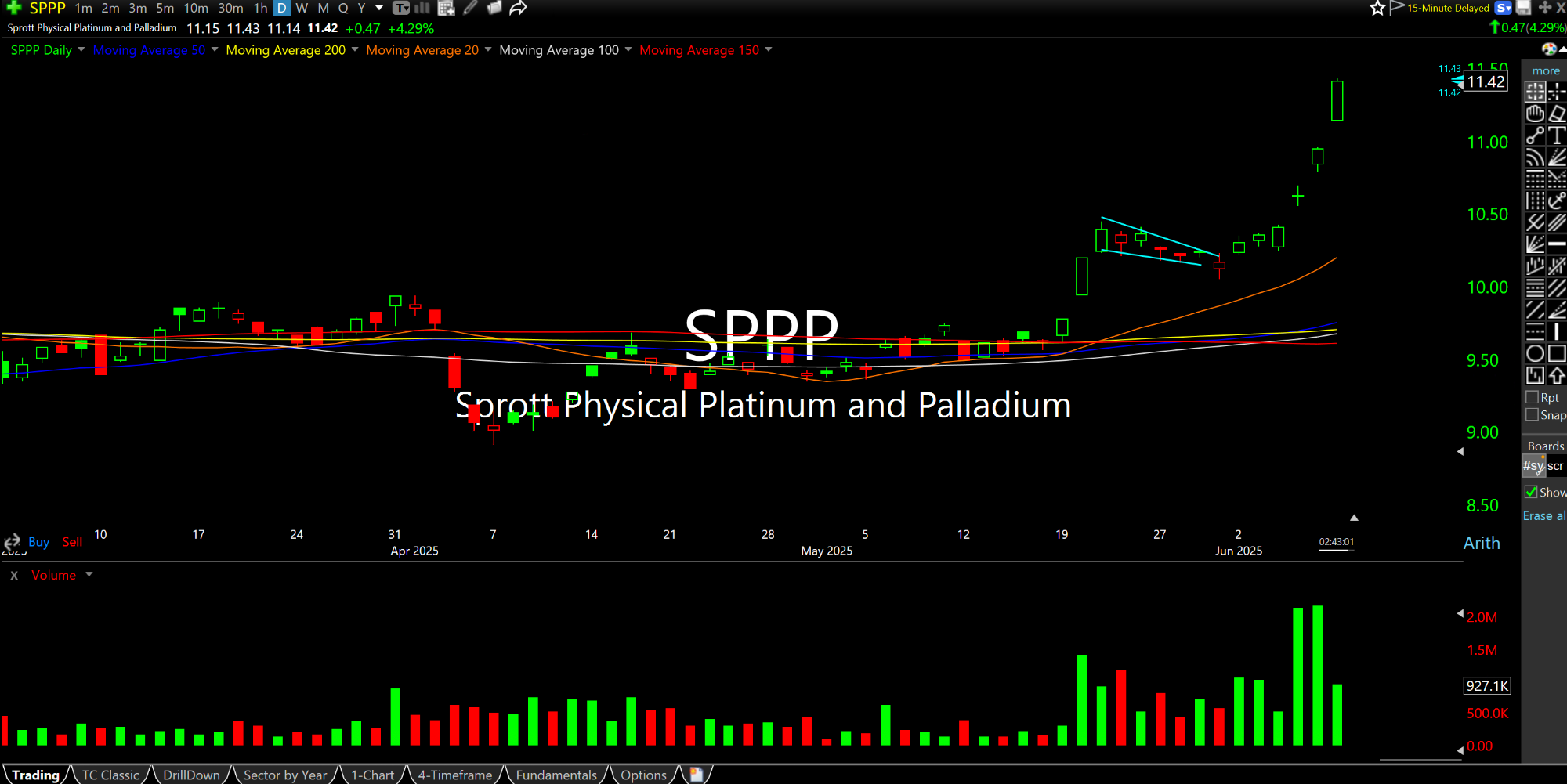1567x784 pixels.
Task: Switch to the Daily (D) time frame
Action: point(282,8)
